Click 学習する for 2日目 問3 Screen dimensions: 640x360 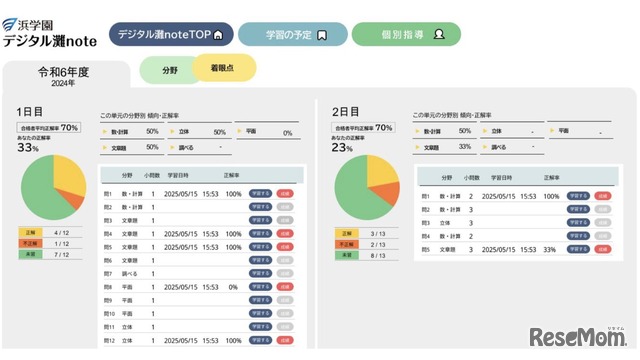[x=578, y=222]
